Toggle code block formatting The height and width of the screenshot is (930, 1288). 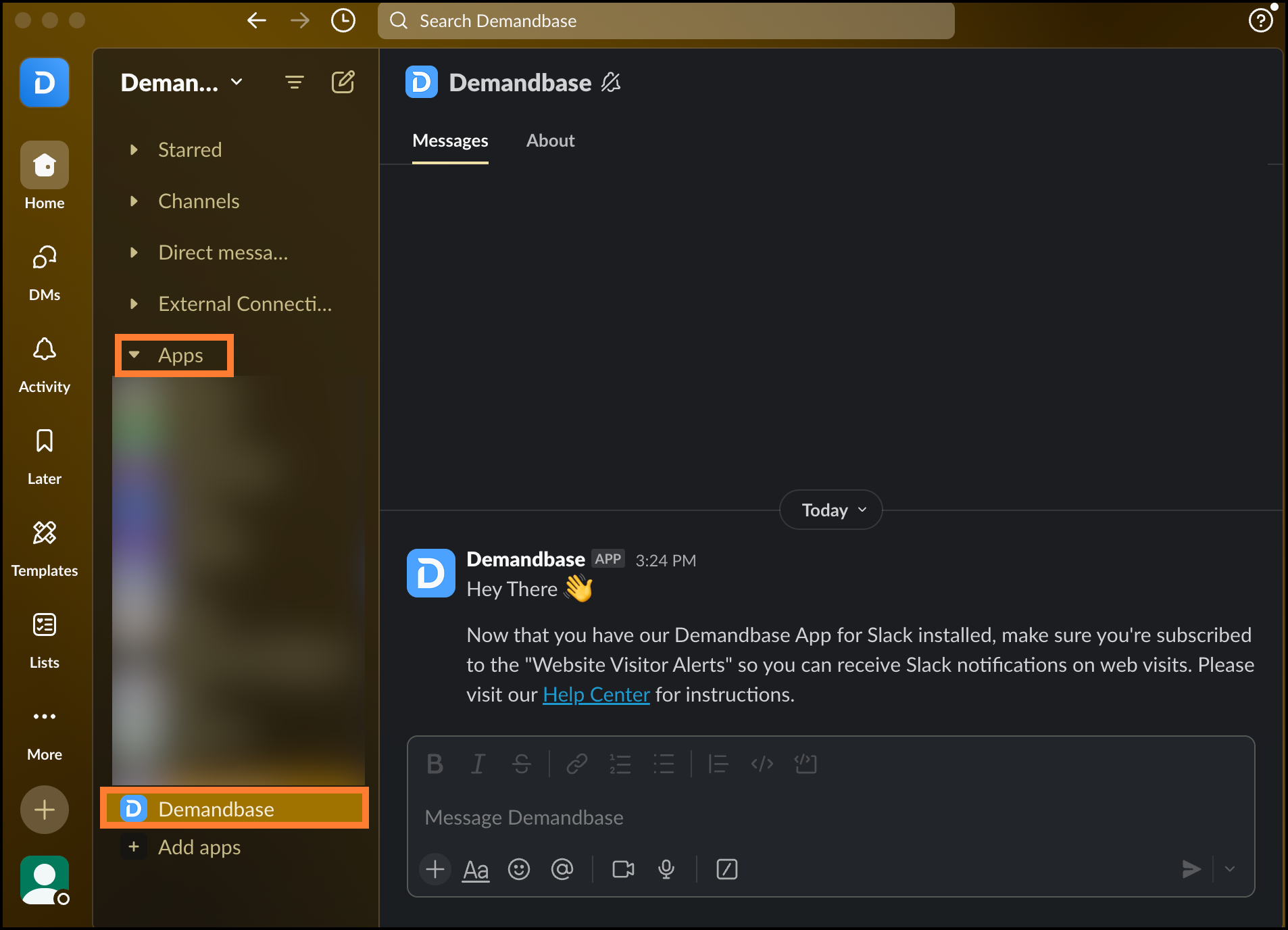(x=806, y=764)
